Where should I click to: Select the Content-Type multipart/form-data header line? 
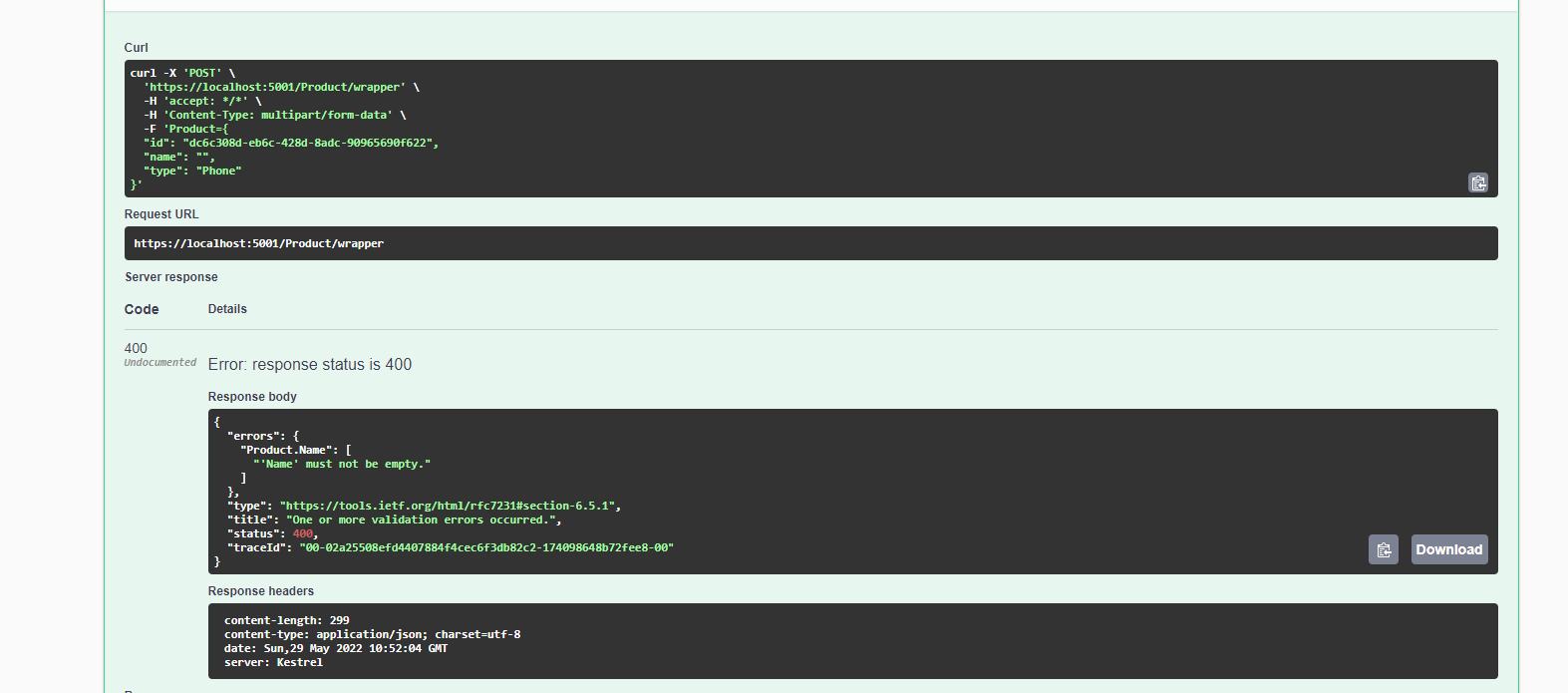tap(275, 115)
